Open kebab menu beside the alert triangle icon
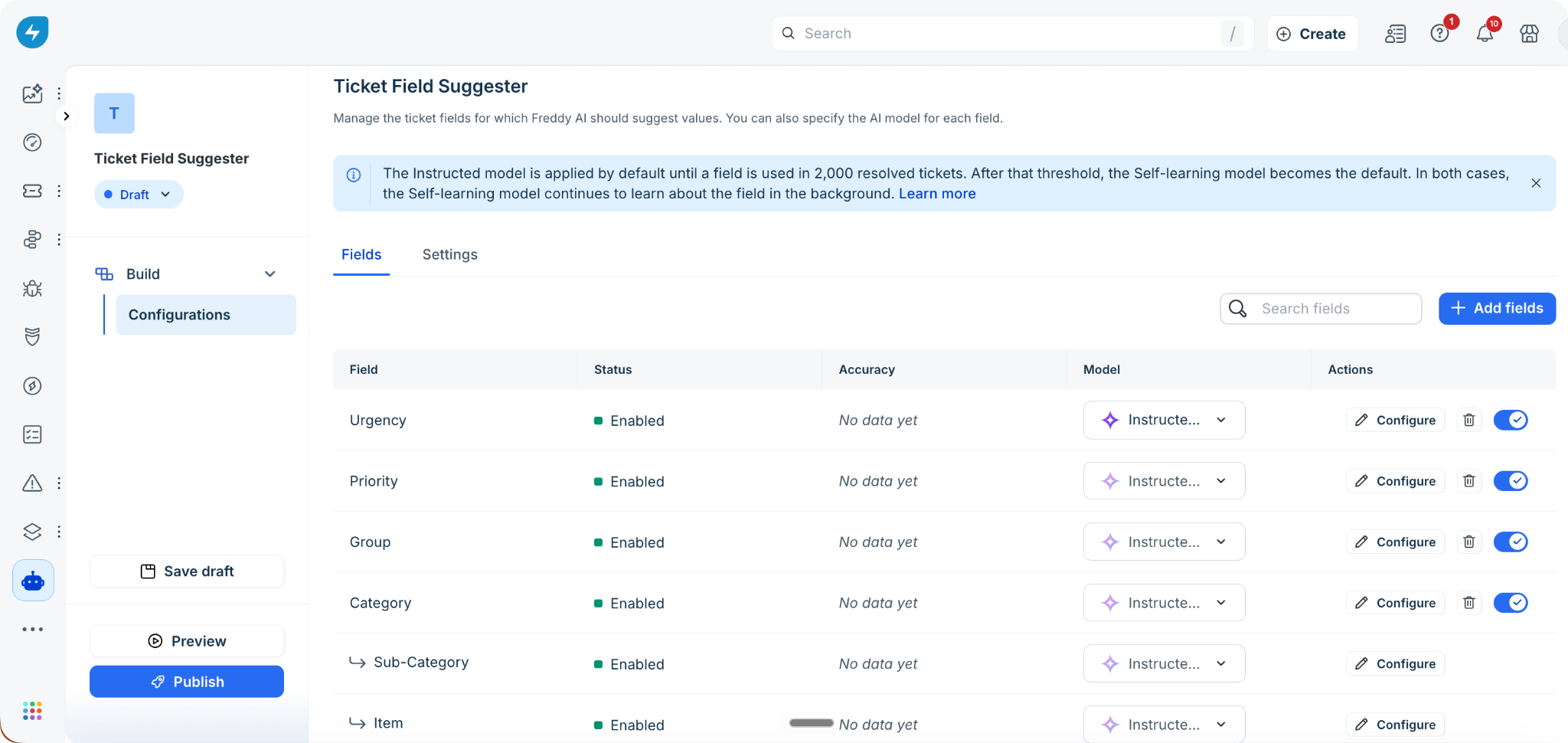Screen dimensions: 1568x743 [x=59, y=483]
